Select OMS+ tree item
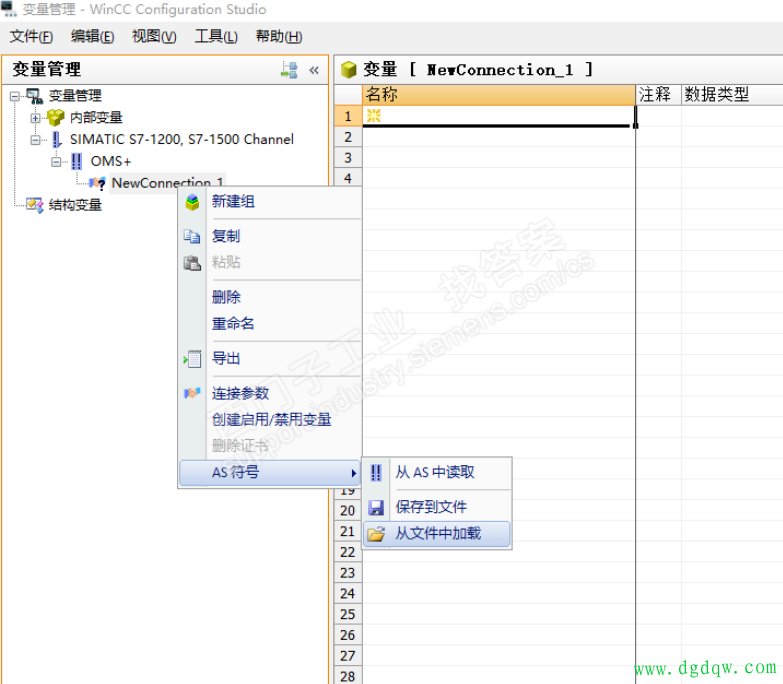Image resolution: width=783 pixels, height=684 pixels. coord(110,161)
